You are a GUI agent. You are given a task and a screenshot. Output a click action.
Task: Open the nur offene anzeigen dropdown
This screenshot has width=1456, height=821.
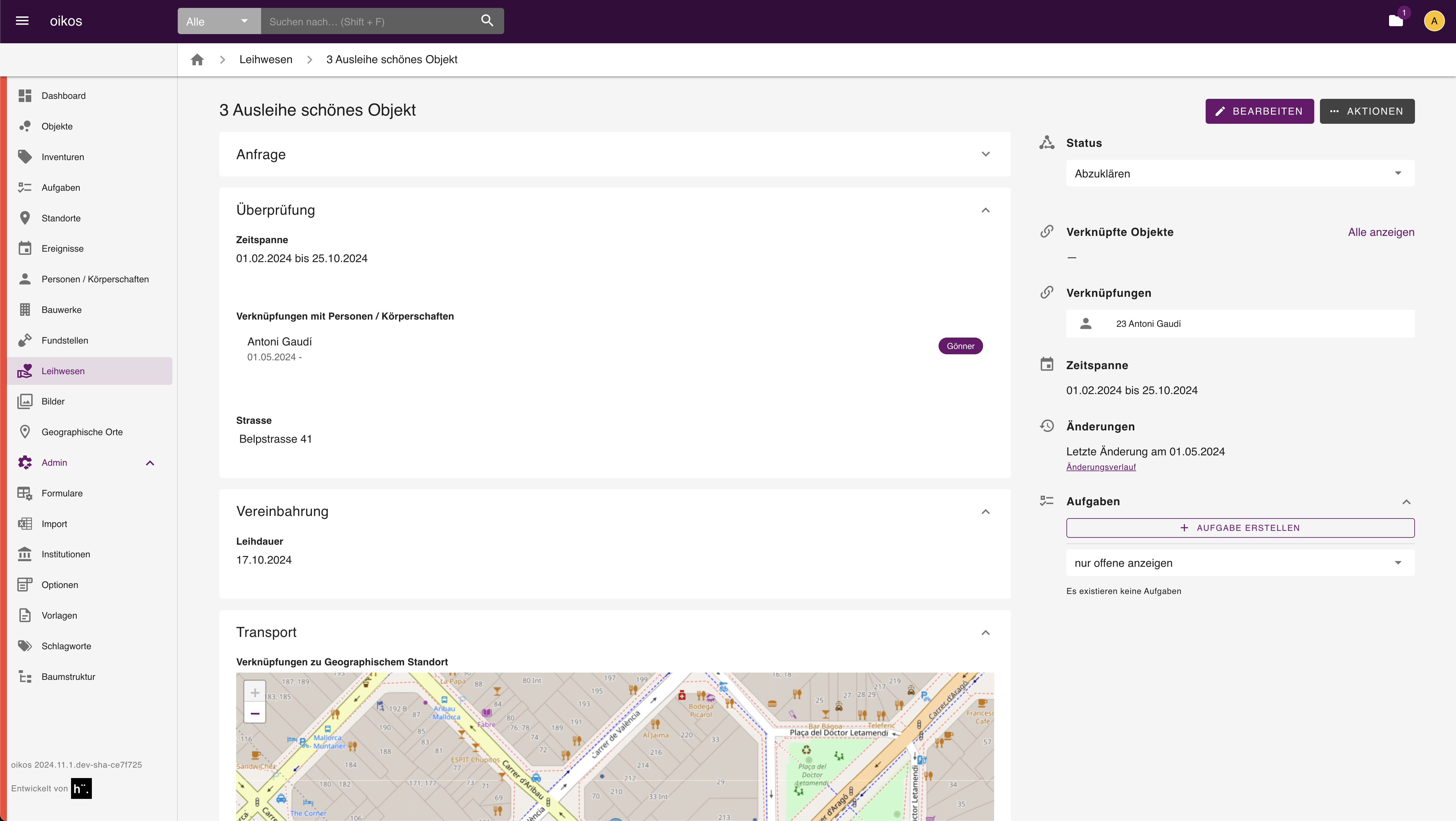(1240, 563)
